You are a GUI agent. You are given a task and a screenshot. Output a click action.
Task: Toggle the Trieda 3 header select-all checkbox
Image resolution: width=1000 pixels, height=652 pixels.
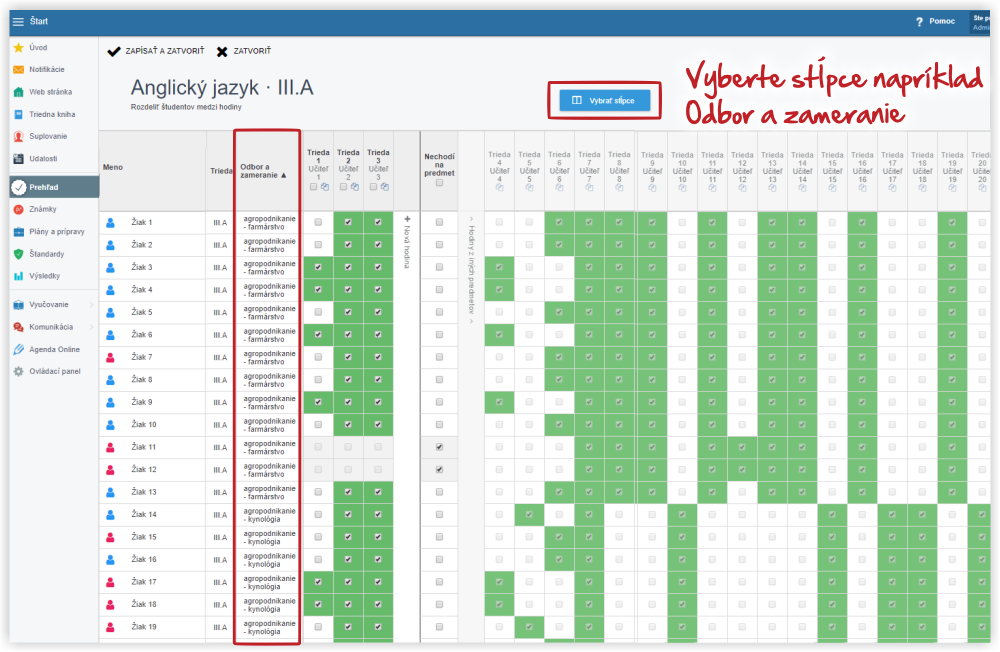tap(373, 187)
